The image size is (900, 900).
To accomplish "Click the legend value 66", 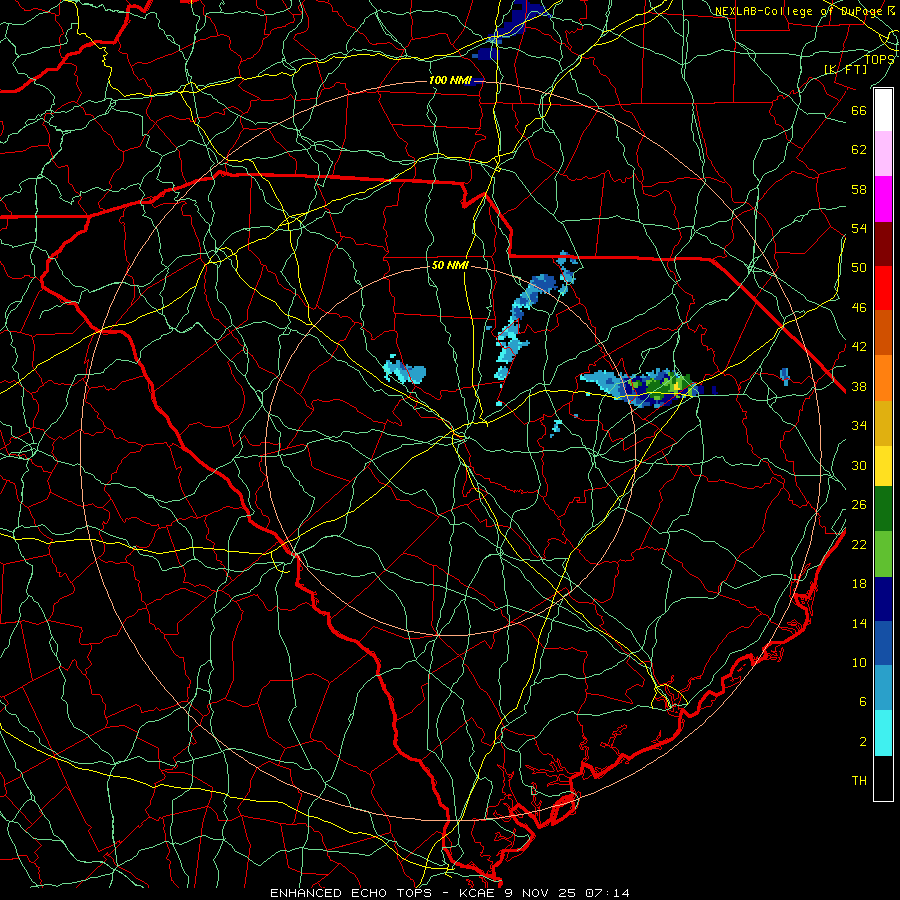I will coord(859,110).
